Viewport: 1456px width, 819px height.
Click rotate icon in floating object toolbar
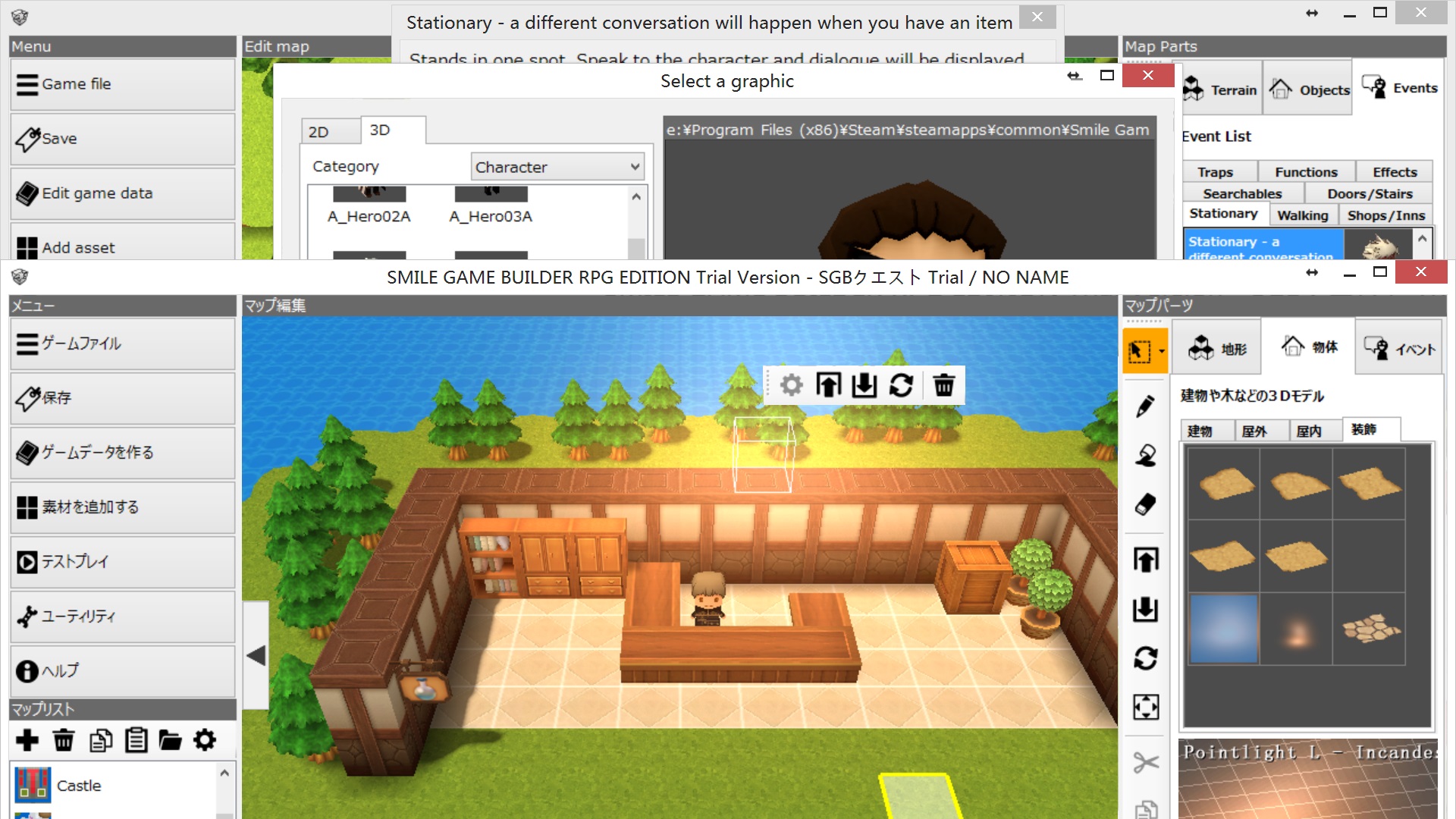(x=901, y=385)
